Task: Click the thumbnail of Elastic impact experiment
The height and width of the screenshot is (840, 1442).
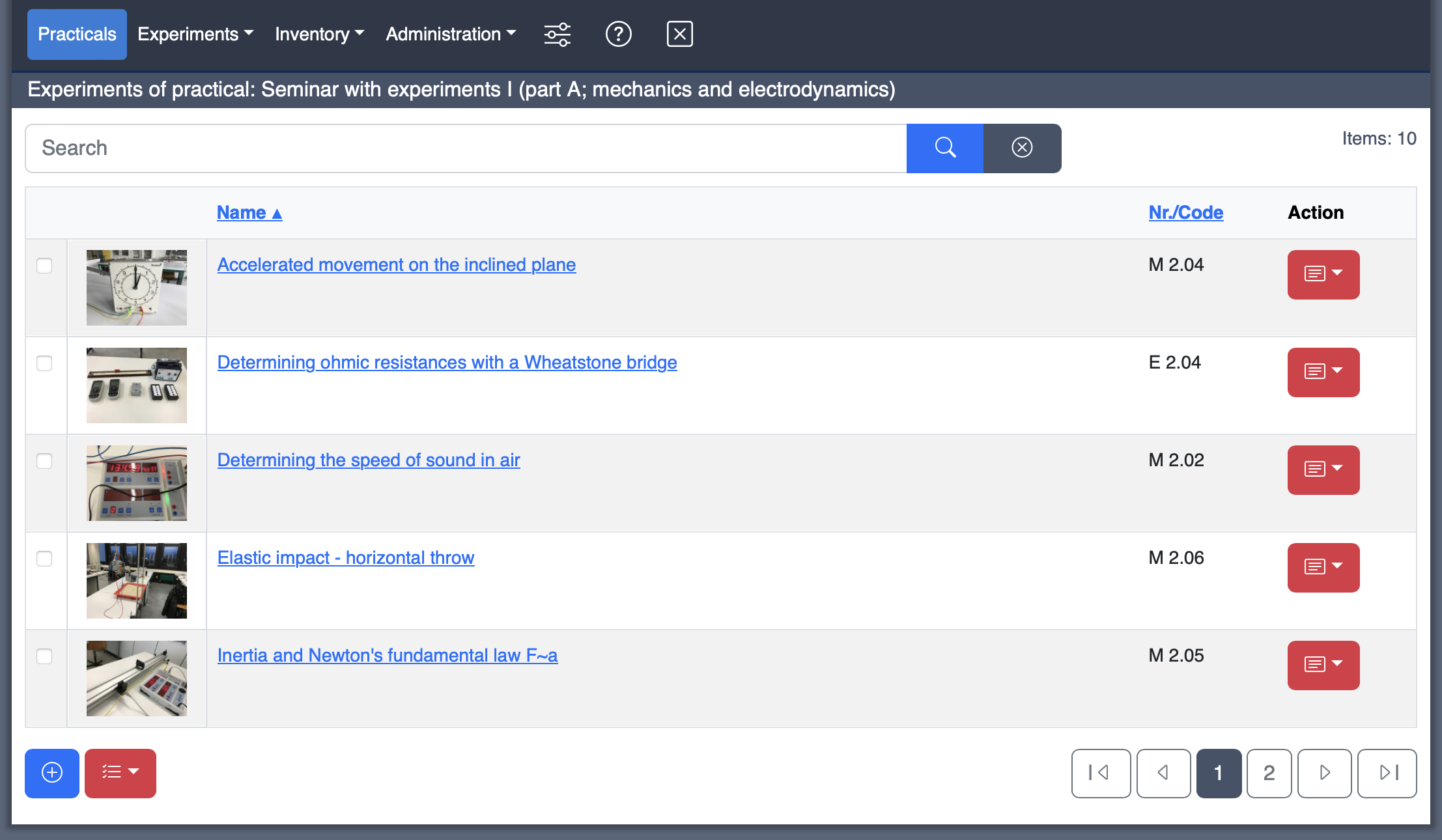Action: [x=137, y=580]
